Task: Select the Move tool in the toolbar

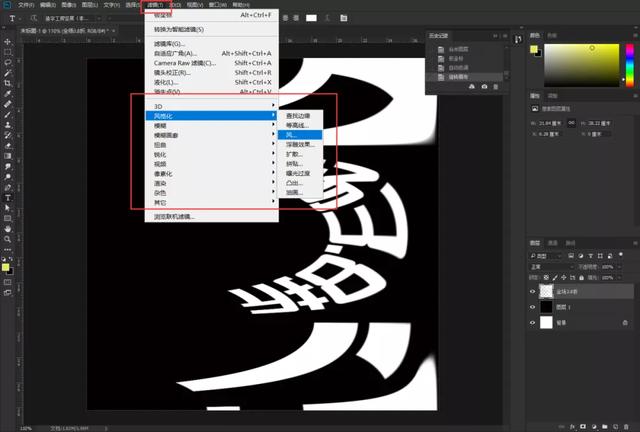Action: [8, 38]
